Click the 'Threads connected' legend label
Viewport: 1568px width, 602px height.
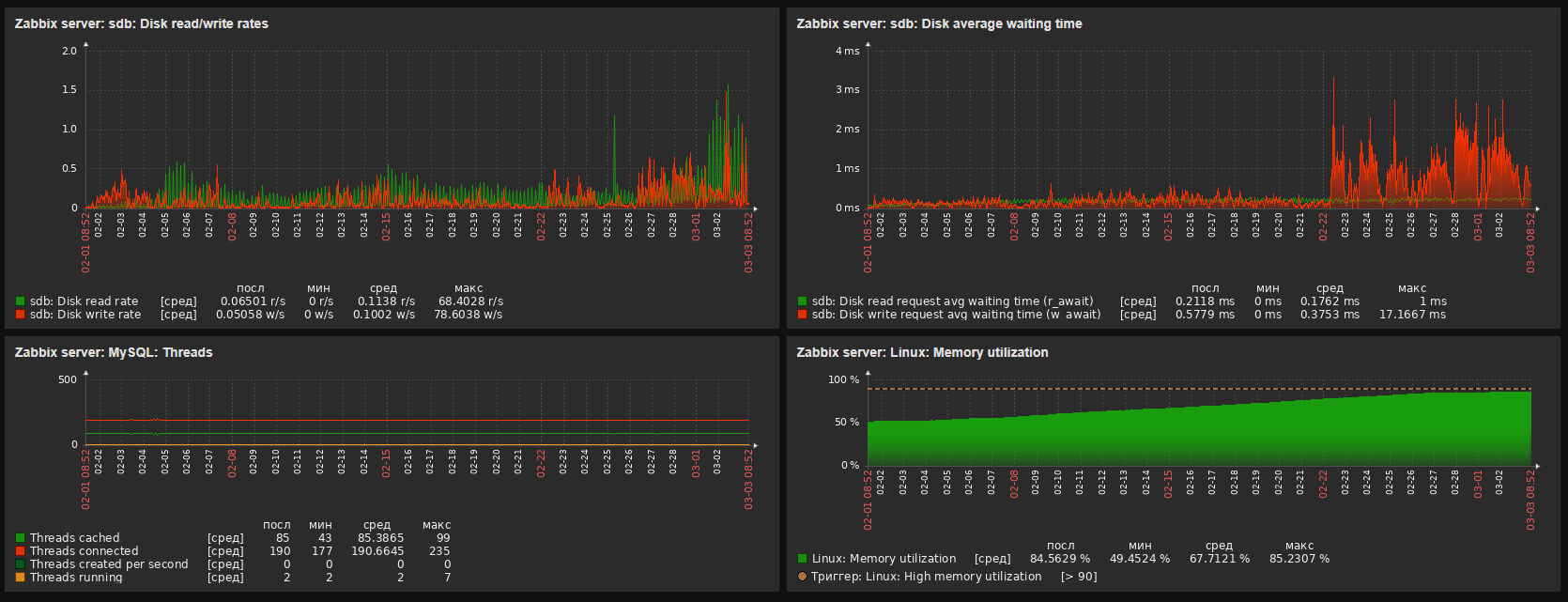84,551
